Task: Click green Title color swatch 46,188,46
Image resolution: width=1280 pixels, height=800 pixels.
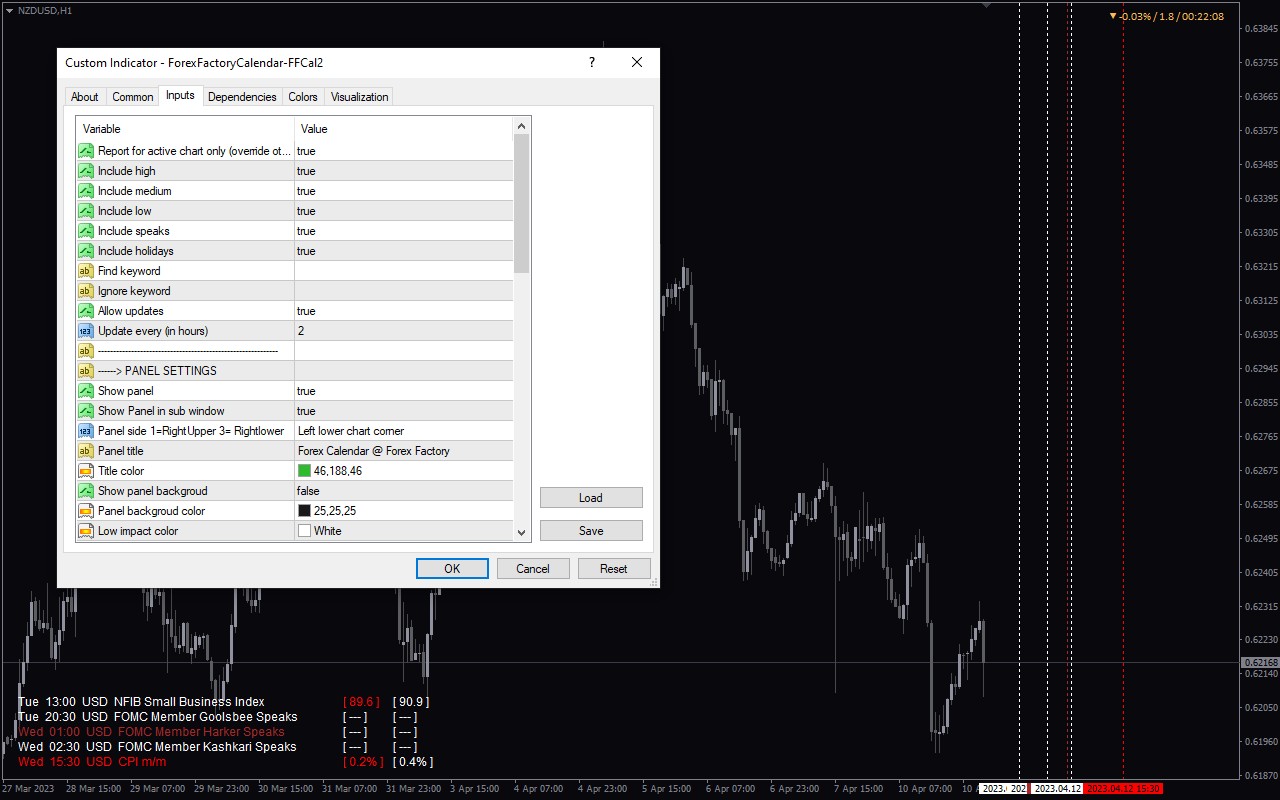Action: tap(304, 471)
